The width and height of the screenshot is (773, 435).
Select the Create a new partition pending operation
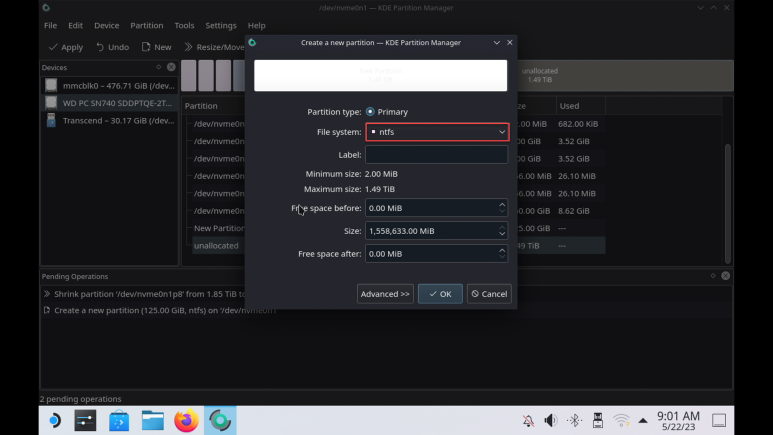coord(159,310)
